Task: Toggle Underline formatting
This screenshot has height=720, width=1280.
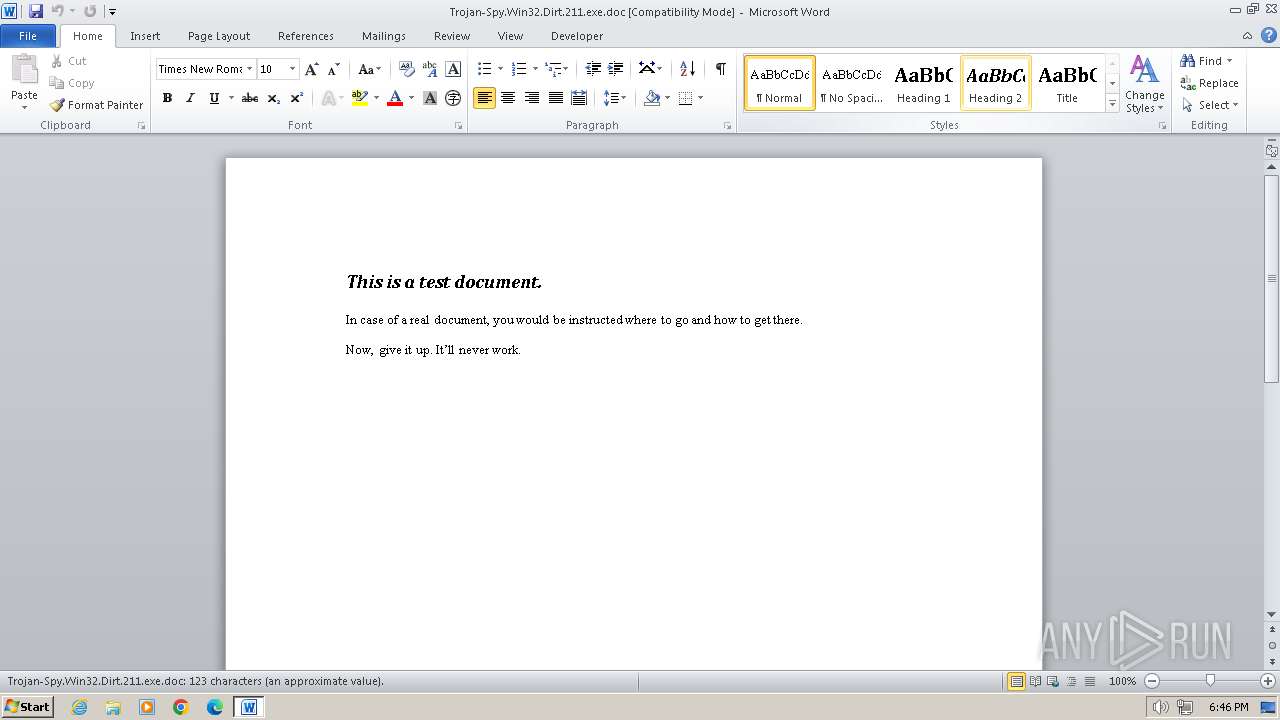Action: [214, 98]
